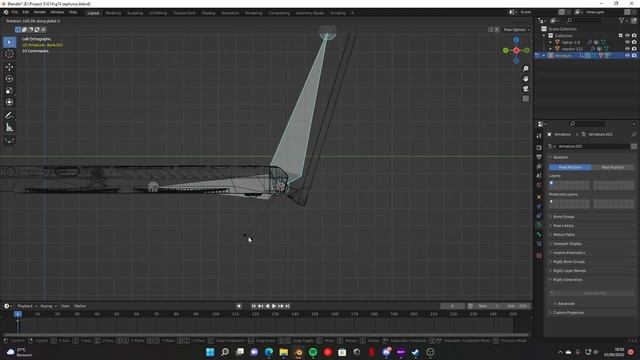Open the Render menu
Image resolution: width=640 pixels, height=360 pixels.
pyautogui.click(x=40, y=13)
